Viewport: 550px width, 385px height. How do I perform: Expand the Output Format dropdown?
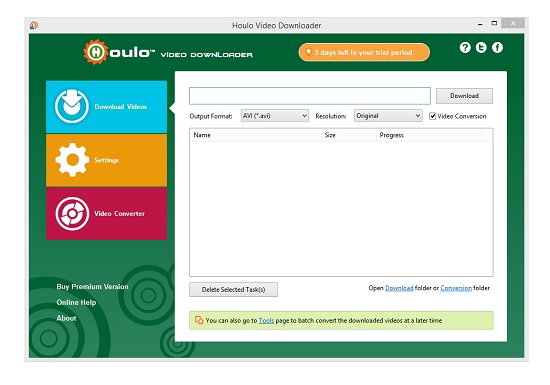pyautogui.click(x=275, y=116)
